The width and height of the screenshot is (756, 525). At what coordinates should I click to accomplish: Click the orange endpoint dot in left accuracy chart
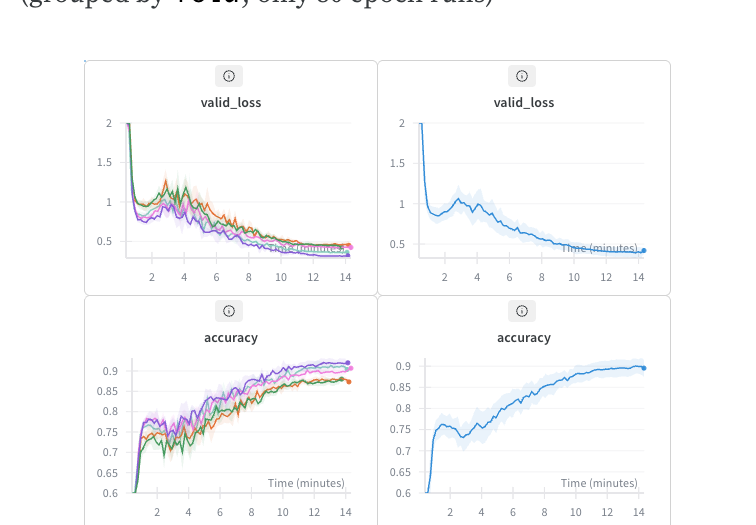point(348,381)
